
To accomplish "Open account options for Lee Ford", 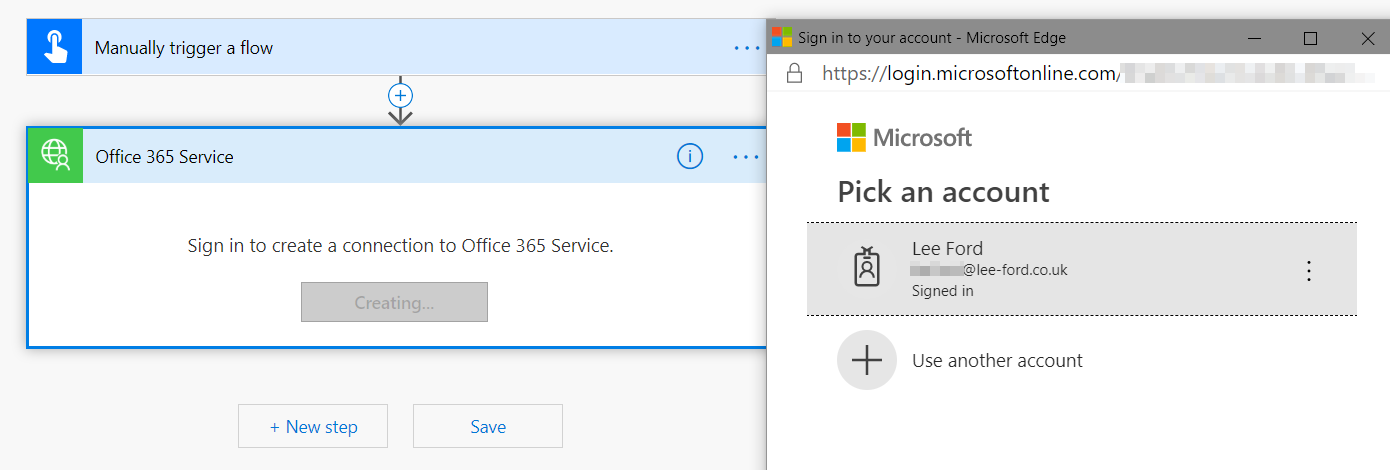I will pyautogui.click(x=1308, y=270).
